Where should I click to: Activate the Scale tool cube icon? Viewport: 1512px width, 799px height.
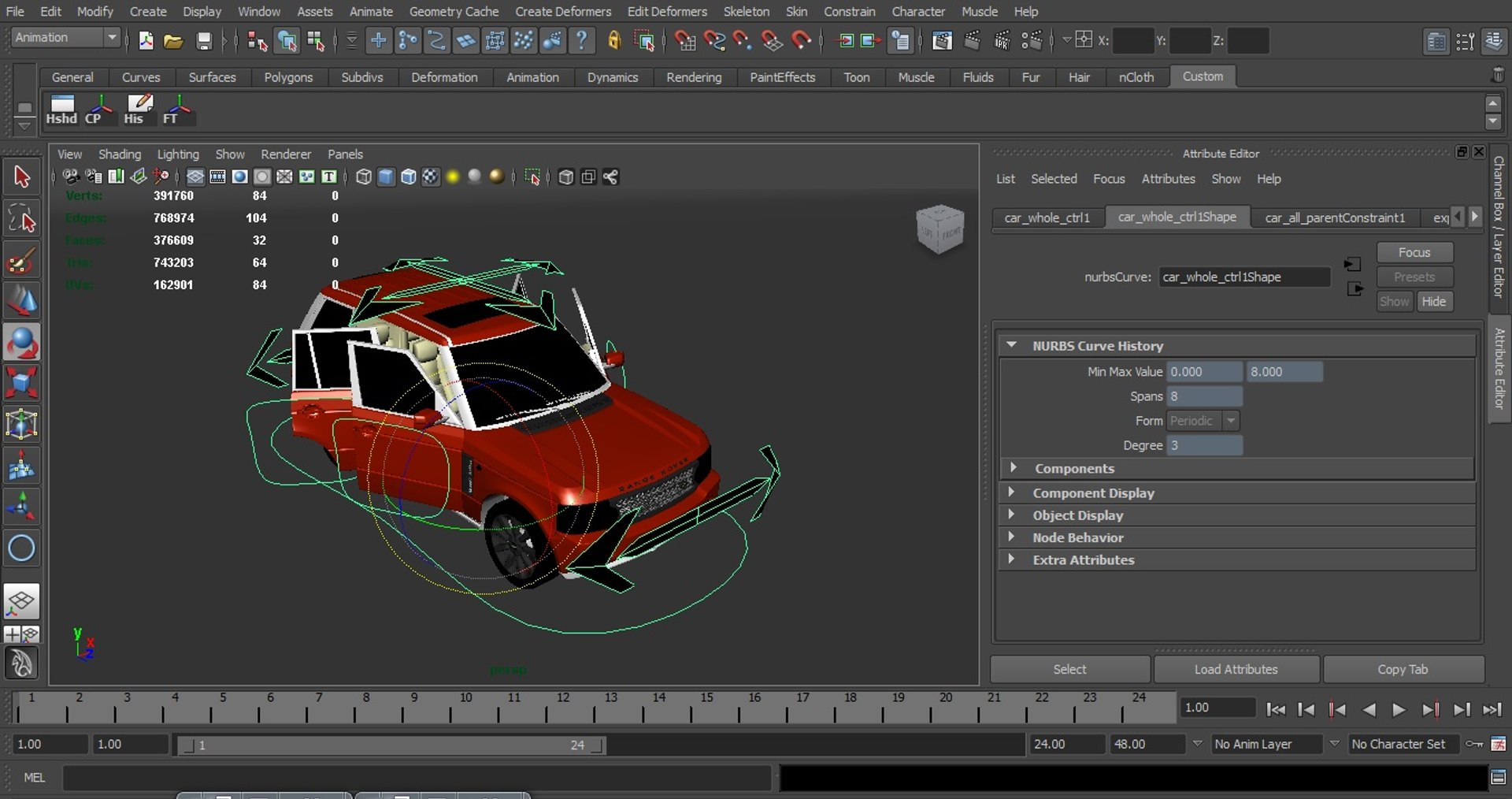pyautogui.click(x=21, y=383)
